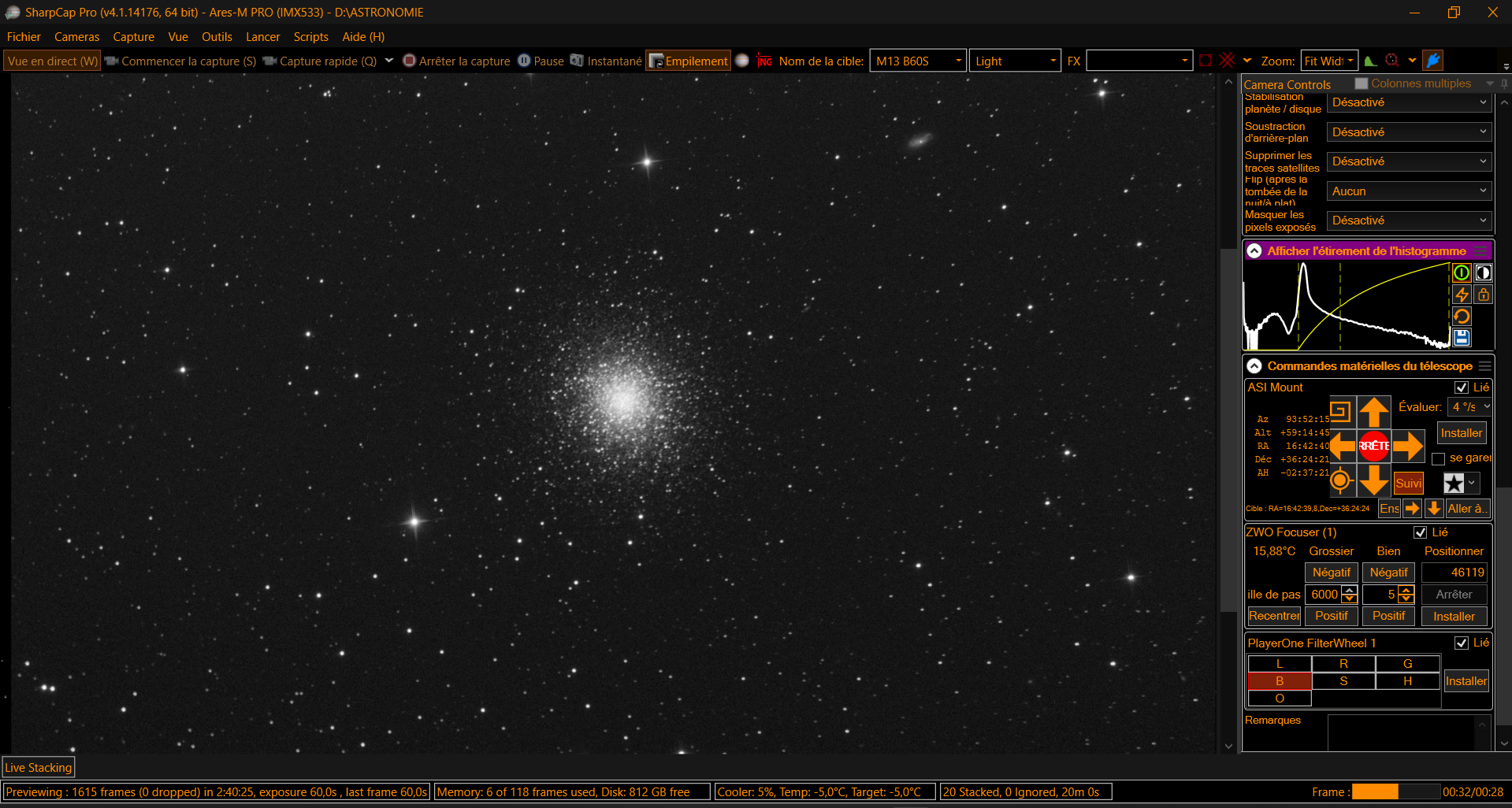This screenshot has height=808, width=1512.
Task: Click Commencer la capture (S)
Action: pos(180,61)
